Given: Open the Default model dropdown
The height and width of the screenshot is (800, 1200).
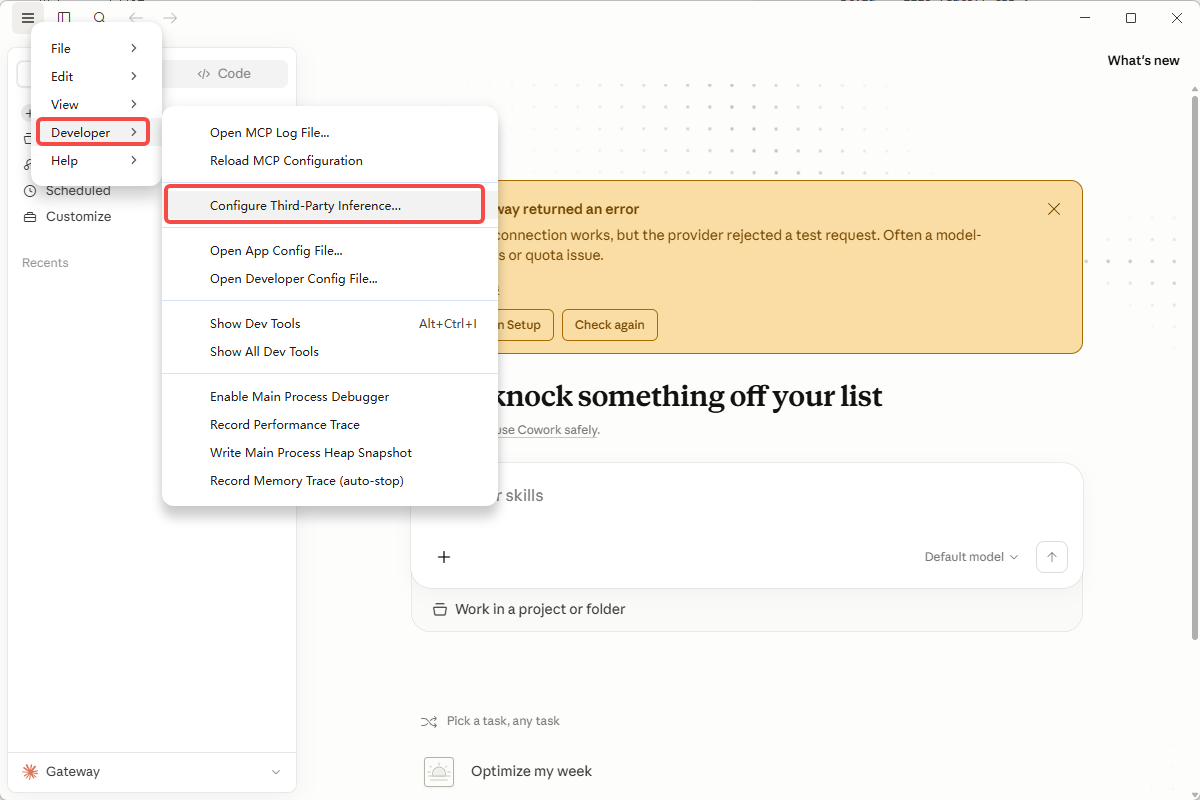Looking at the screenshot, I should [x=971, y=557].
